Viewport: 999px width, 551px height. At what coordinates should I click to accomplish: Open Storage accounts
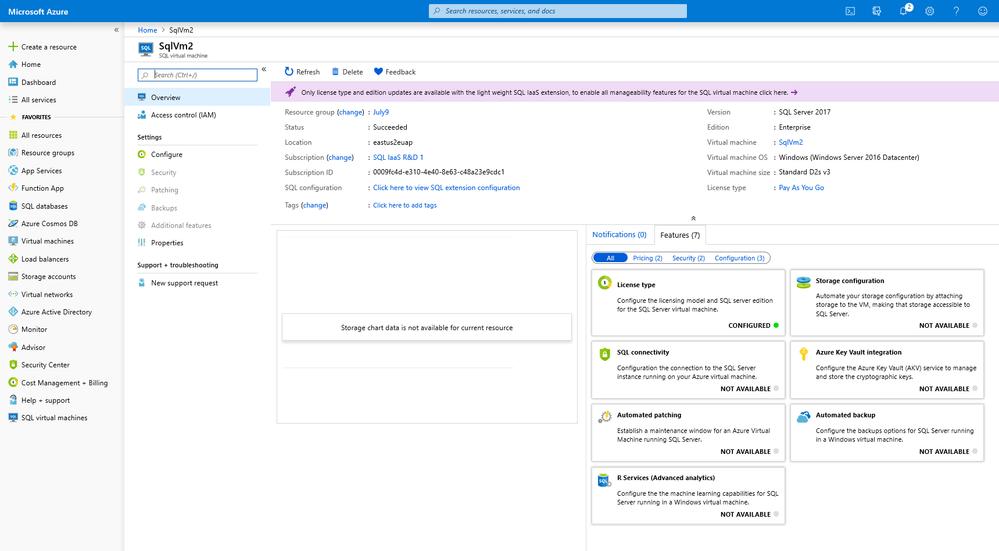pos(48,276)
